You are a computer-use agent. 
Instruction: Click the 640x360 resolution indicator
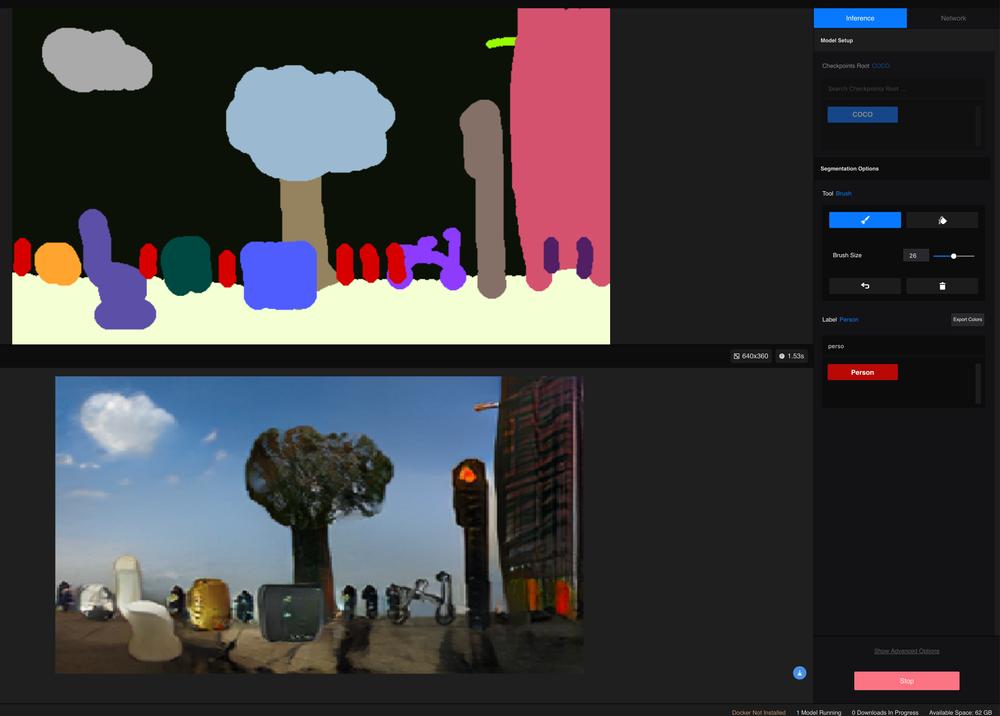point(751,356)
